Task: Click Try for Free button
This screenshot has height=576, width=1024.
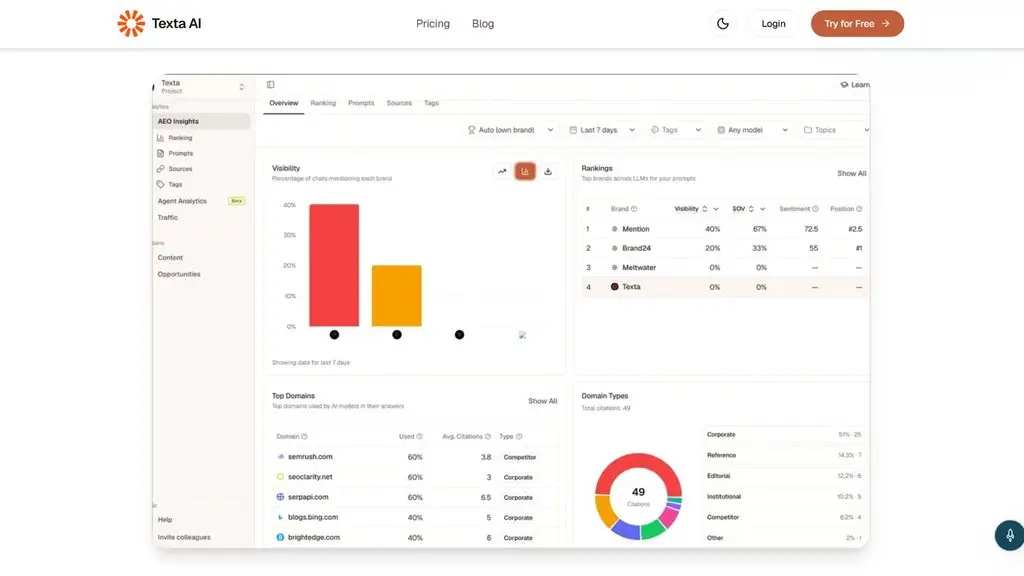Action: [857, 24]
